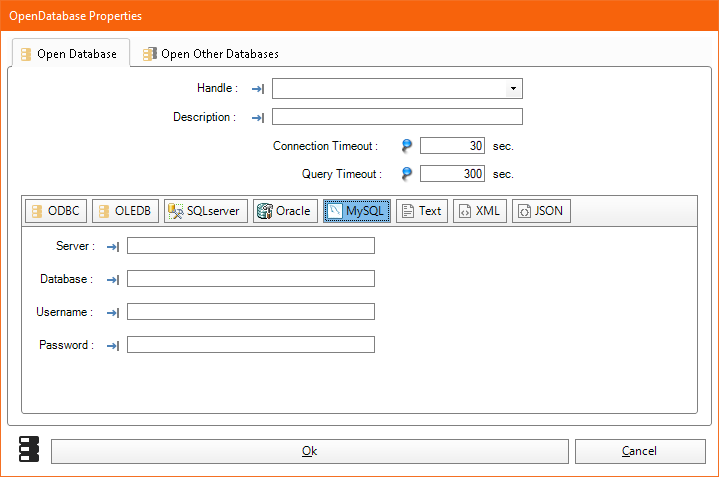The image size is (719, 477).
Task: Dismiss dialog with the Cancel button
Action: 640,451
